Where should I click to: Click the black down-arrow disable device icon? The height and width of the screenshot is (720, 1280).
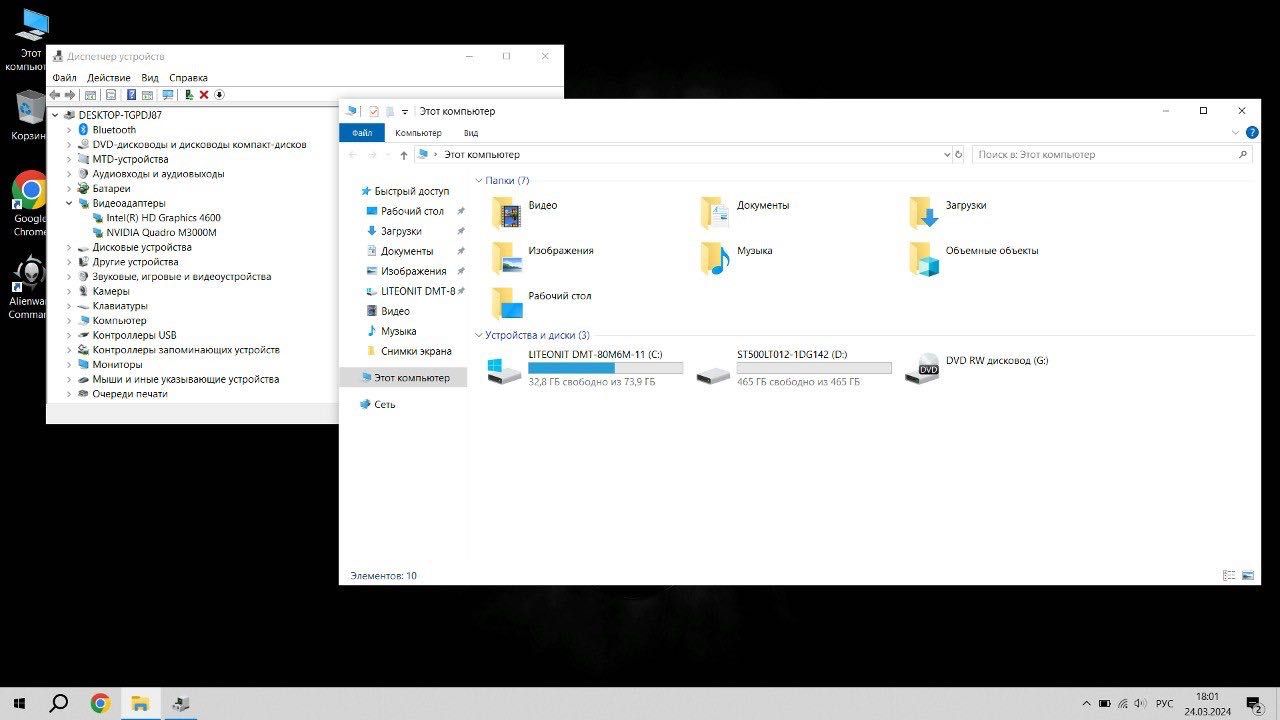(219, 95)
